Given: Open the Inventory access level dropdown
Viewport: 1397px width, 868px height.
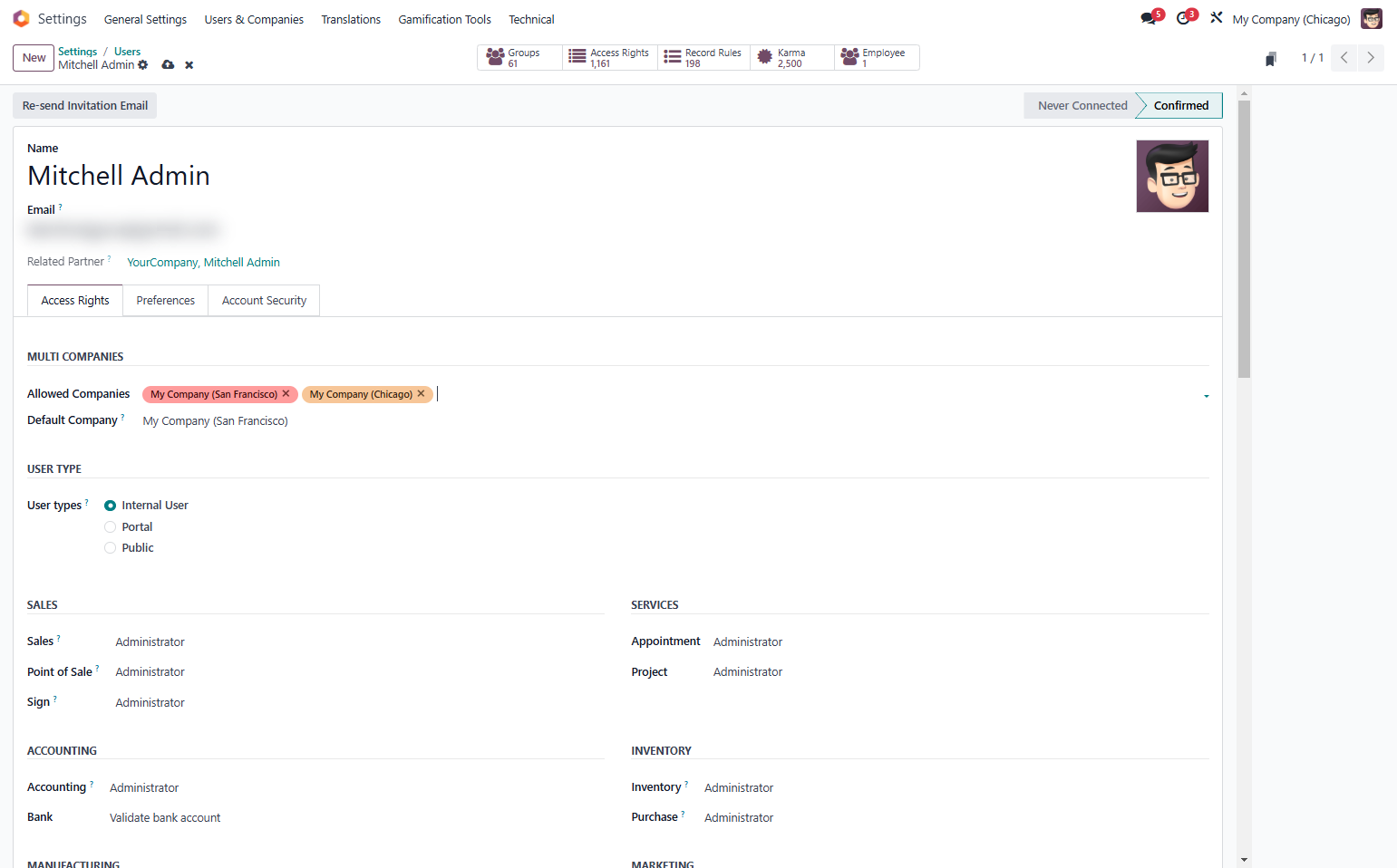Looking at the screenshot, I should tap(956, 788).
